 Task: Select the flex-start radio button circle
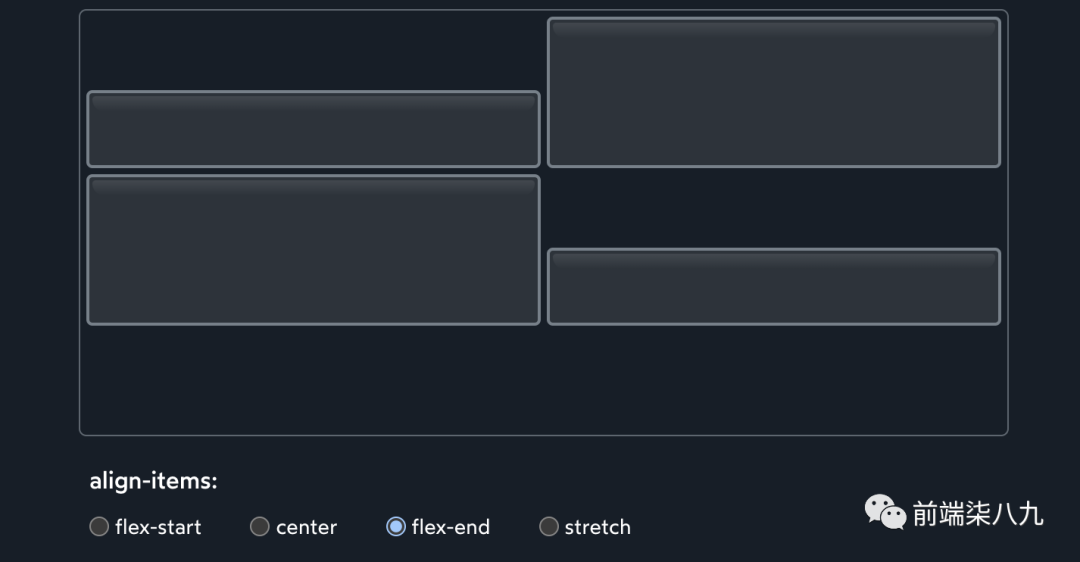pos(99,527)
